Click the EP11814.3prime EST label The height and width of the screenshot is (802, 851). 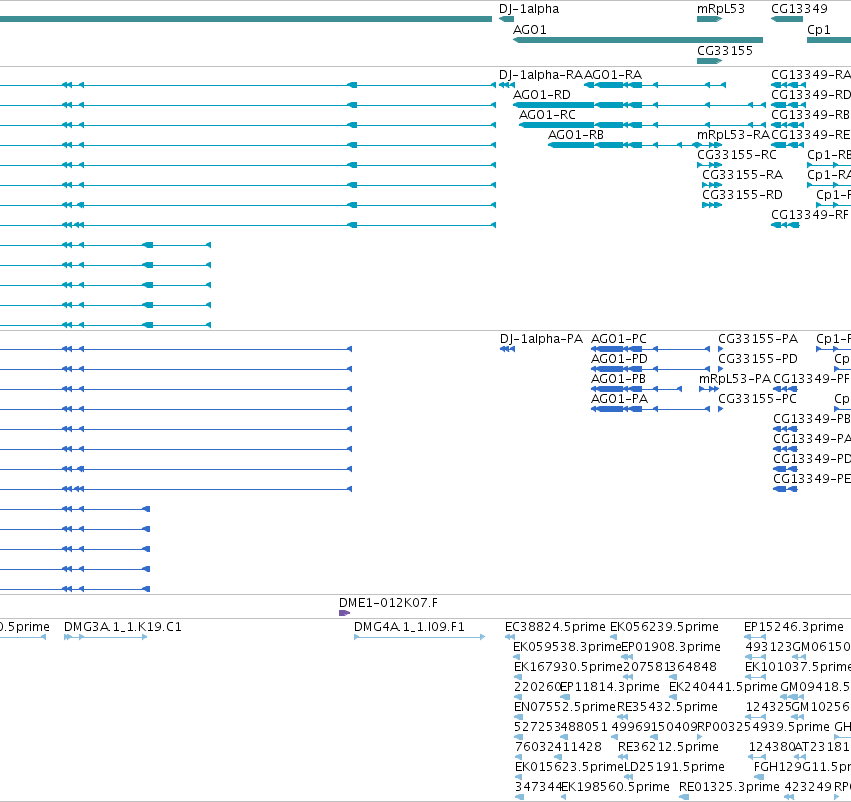610,687
